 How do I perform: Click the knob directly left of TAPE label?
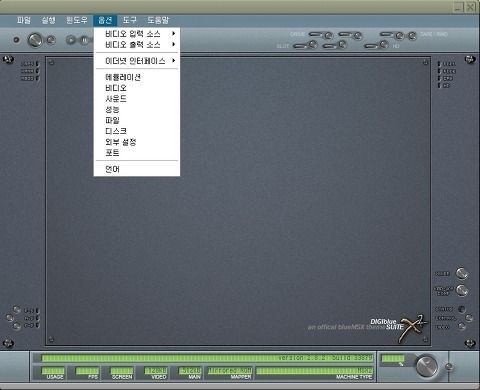tap(412, 35)
